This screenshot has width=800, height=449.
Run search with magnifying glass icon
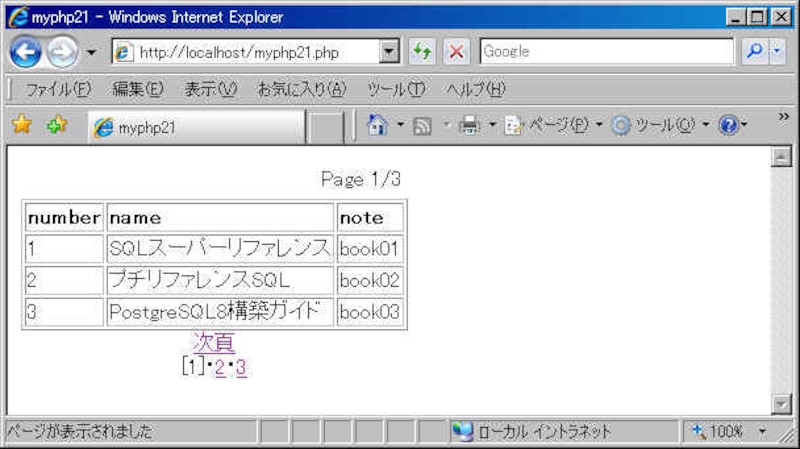(x=755, y=52)
